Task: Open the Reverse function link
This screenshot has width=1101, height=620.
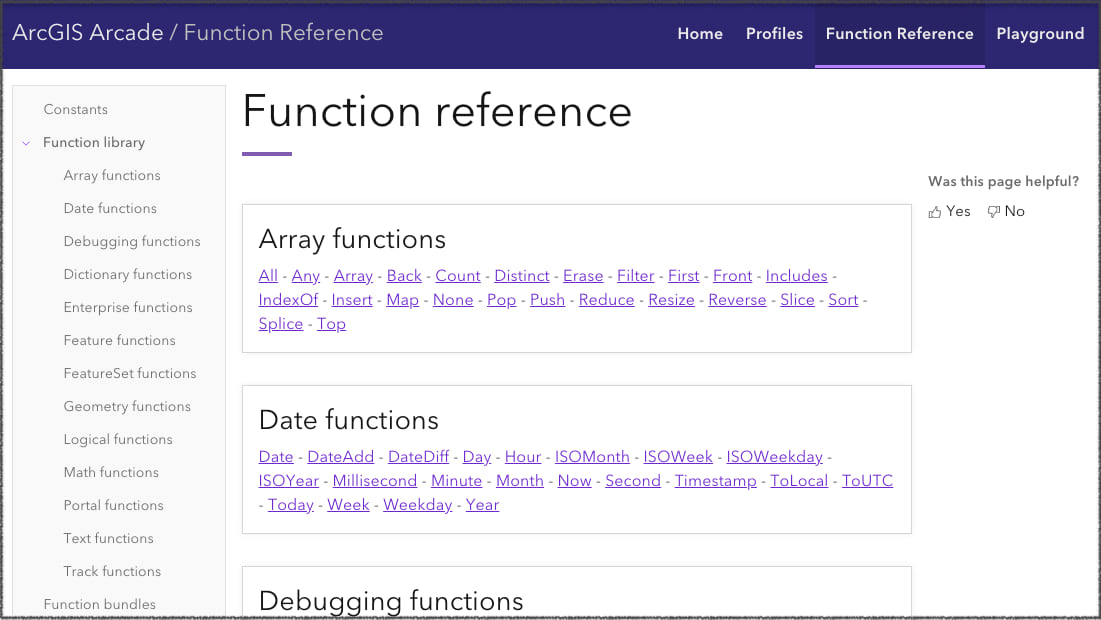Action: coord(737,300)
